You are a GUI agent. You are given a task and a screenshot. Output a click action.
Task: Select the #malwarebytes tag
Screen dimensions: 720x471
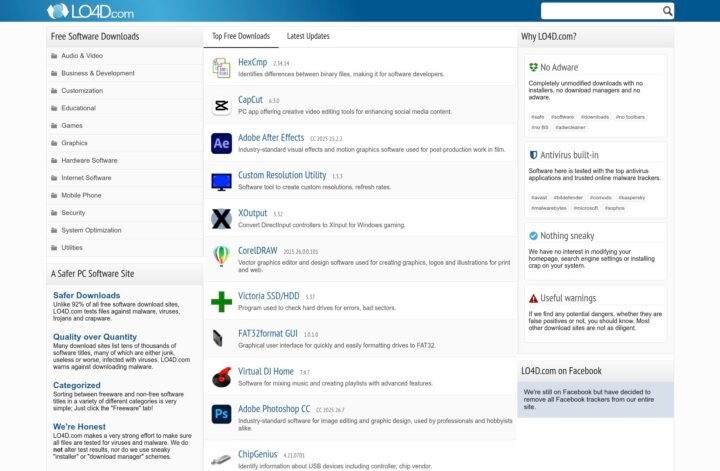(549, 208)
